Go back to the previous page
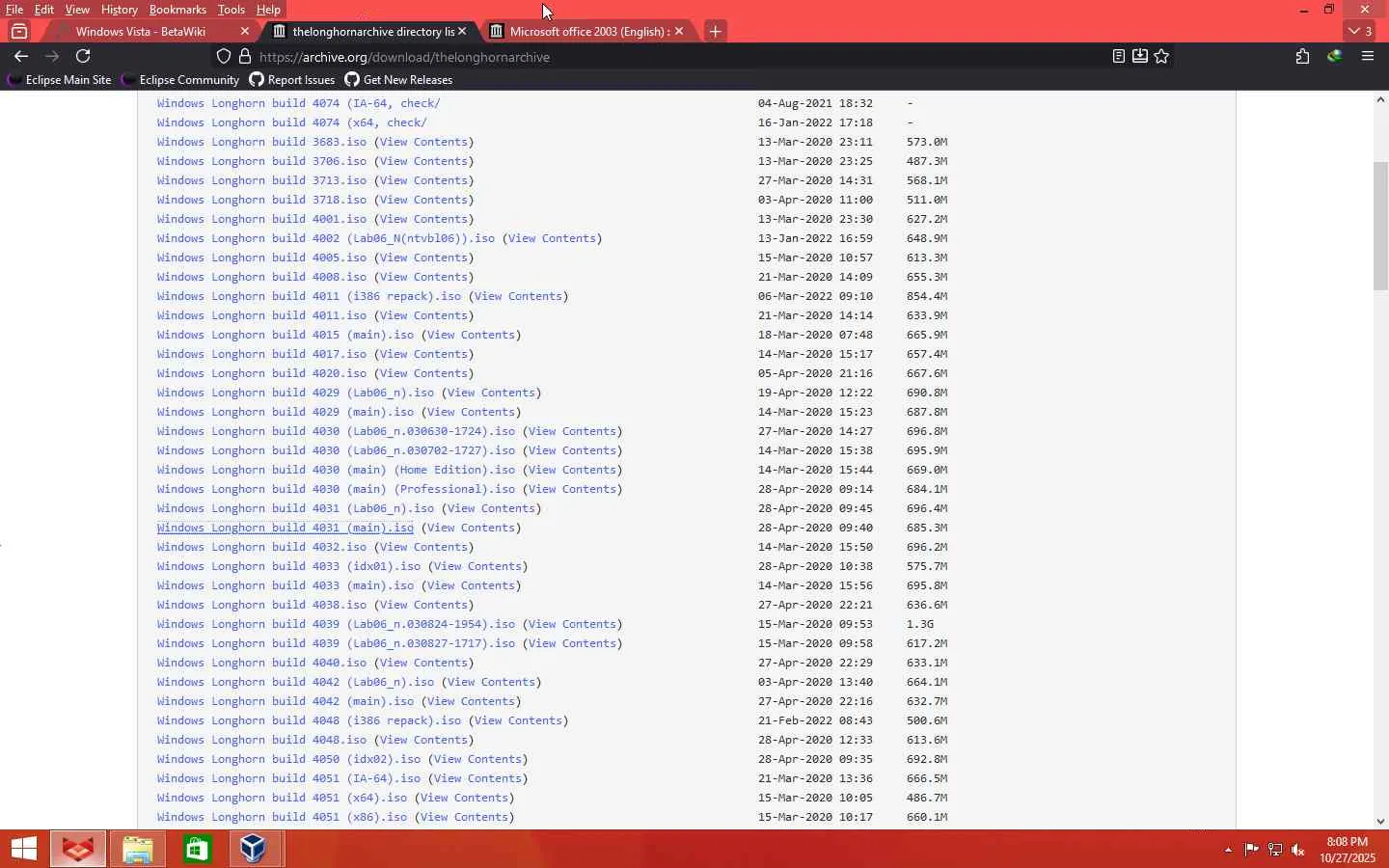This screenshot has width=1389, height=868. pyautogui.click(x=21, y=56)
